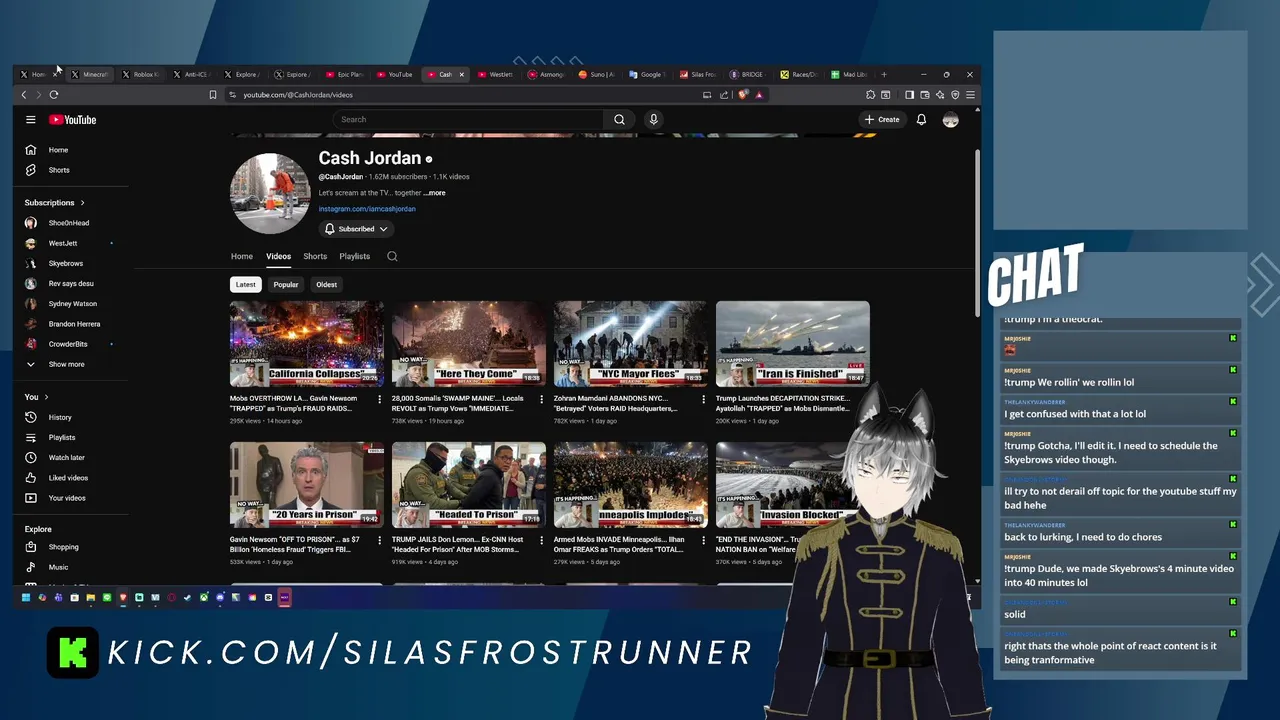Image resolution: width=1280 pixels, height=720 pixels.
Task: Start voice search with microphone icon
Action: (x=653, y=120)
